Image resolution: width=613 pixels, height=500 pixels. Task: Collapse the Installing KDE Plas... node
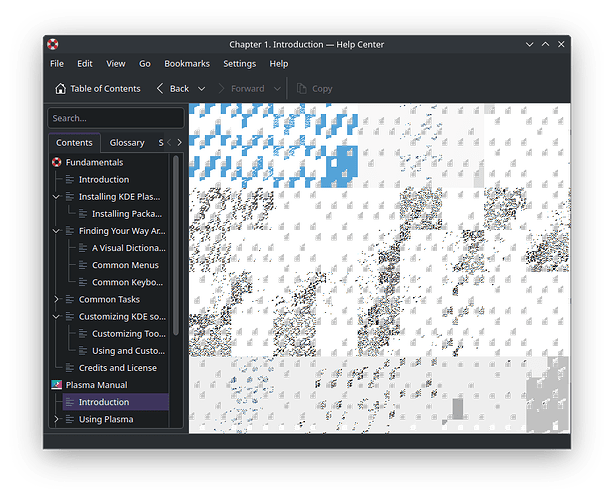coord(56,197)
